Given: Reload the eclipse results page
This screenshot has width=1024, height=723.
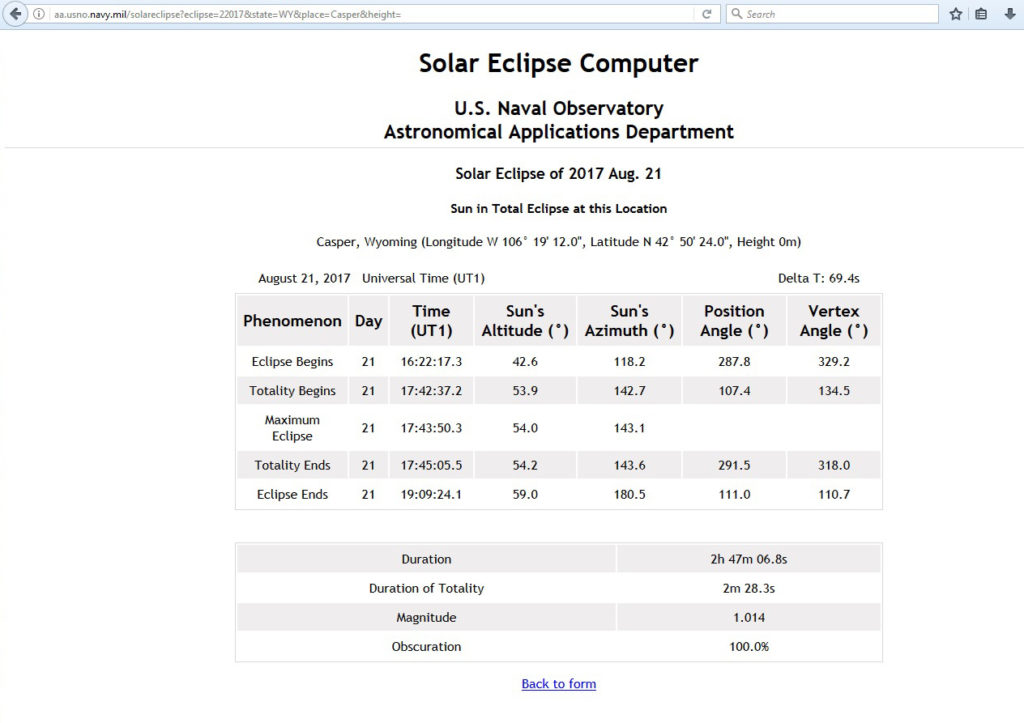Looking at the screenshot, I should tap(705, 14).
